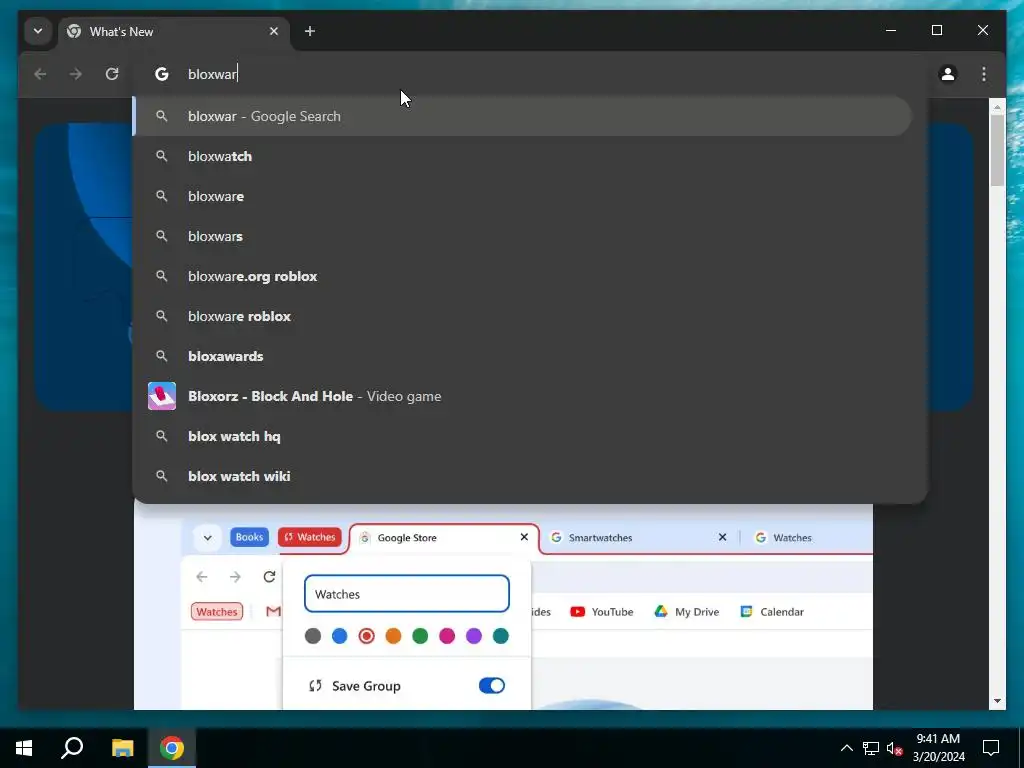Reload the page with the refresh icon
This screenshot has width=1024, height=768.
[112, 74]
